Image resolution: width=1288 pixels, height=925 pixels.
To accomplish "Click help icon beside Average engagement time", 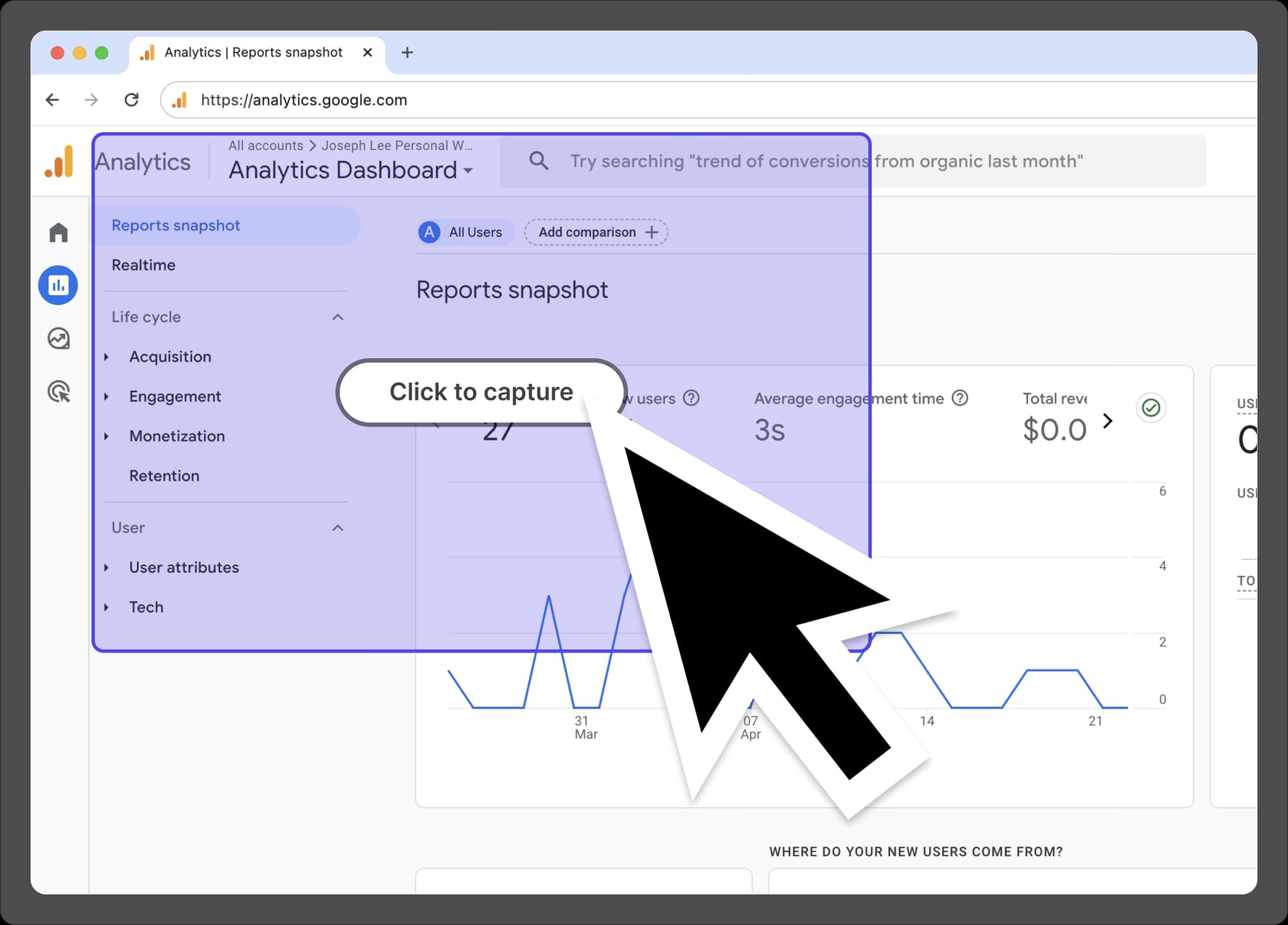I will [x=960, y=398].
